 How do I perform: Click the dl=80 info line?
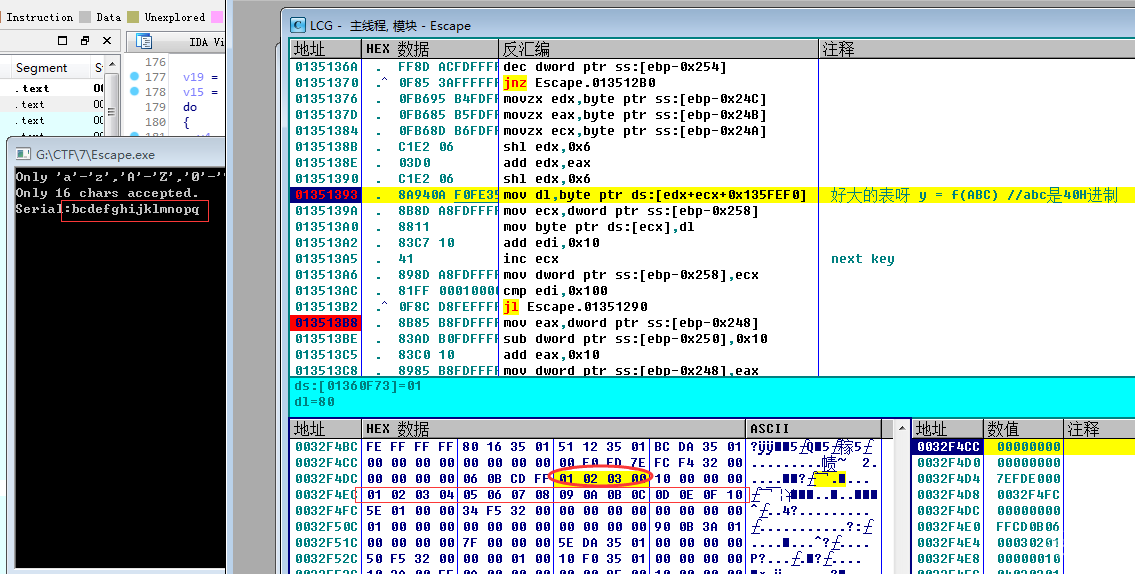coord(315,401)
